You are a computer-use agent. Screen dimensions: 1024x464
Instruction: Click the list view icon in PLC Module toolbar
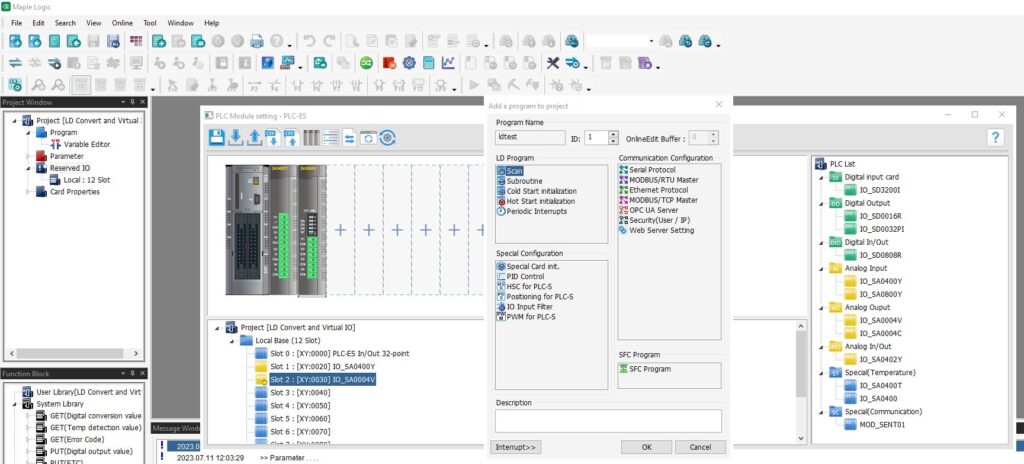(x=330, y=138)
